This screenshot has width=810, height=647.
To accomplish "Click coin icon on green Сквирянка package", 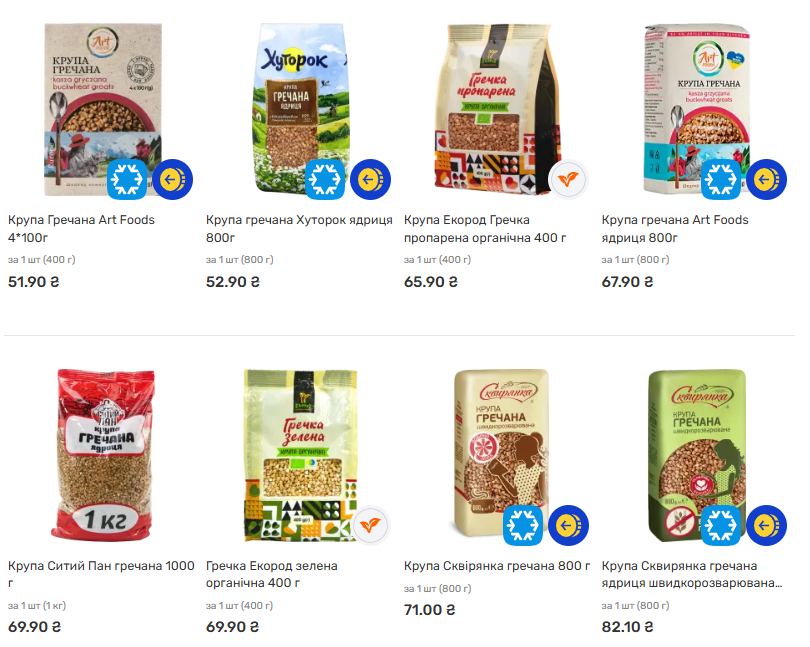I will click(x=767, y=525).
